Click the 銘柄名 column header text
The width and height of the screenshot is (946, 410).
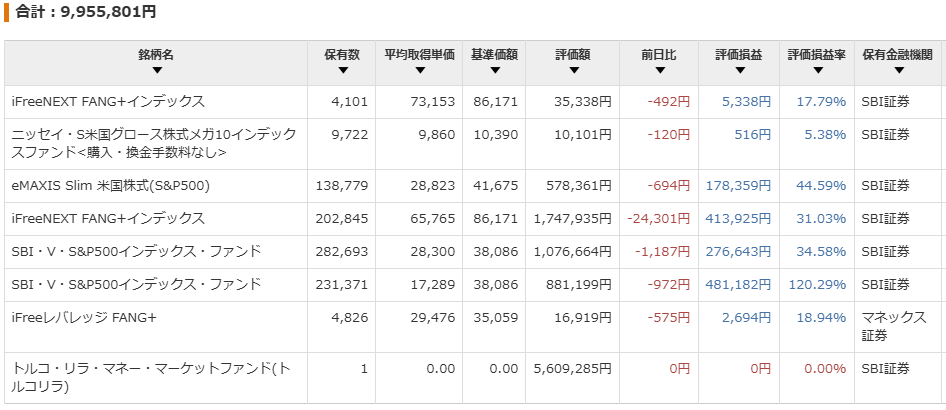[156, 55]
